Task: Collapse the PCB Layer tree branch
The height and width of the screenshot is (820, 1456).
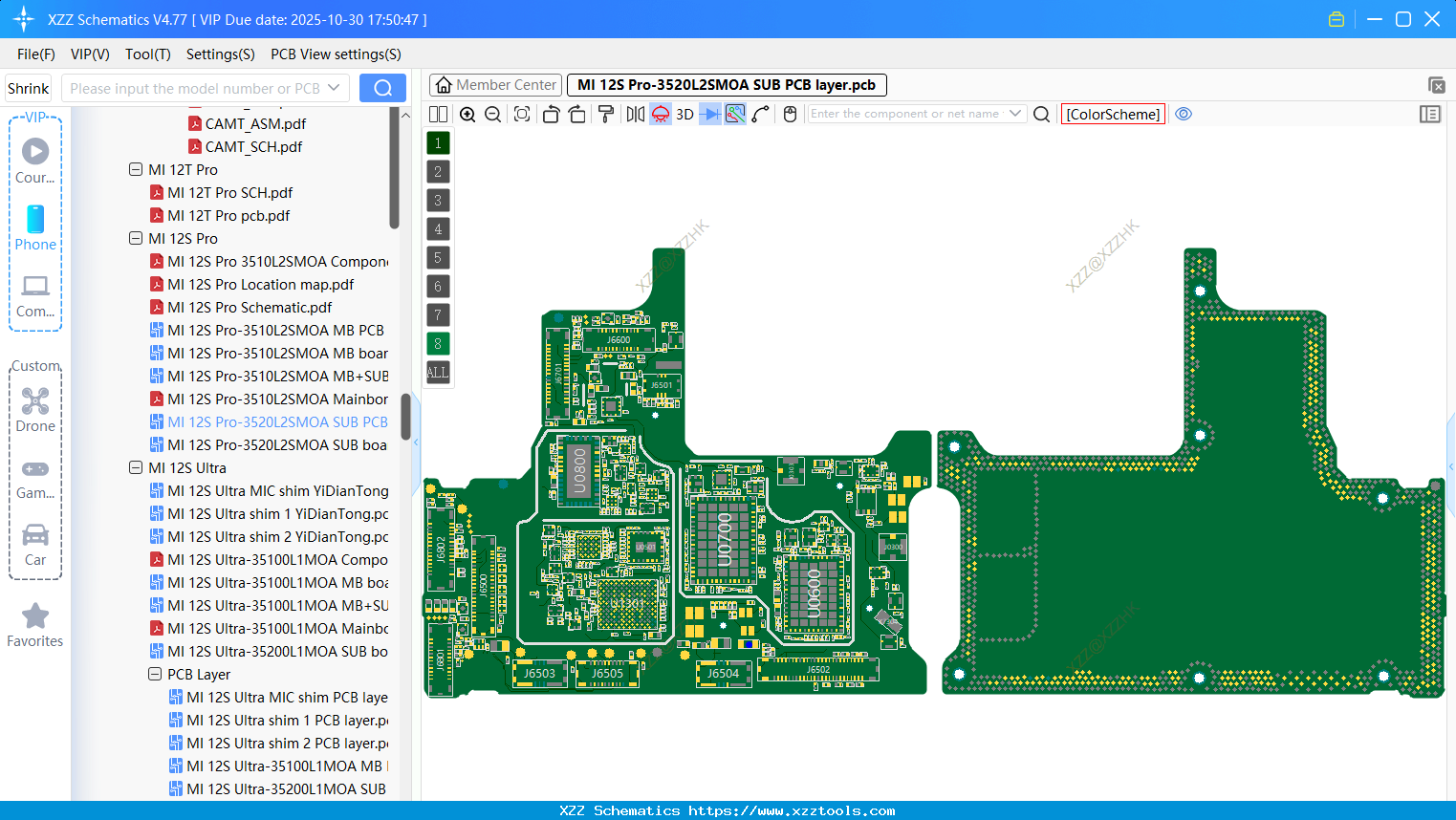Action: (x=155, y=674)
